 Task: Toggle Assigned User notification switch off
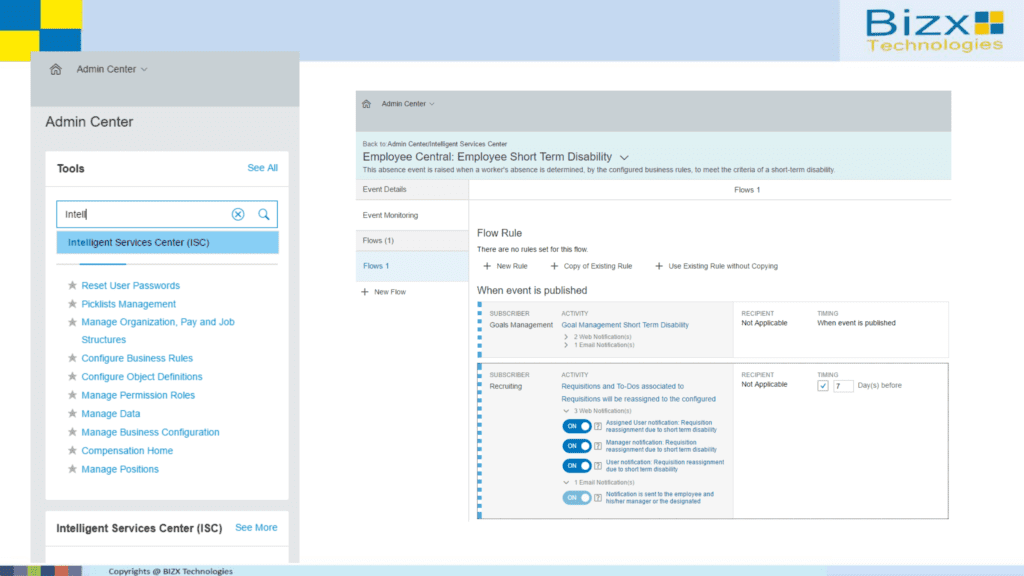tap(577, 426)
